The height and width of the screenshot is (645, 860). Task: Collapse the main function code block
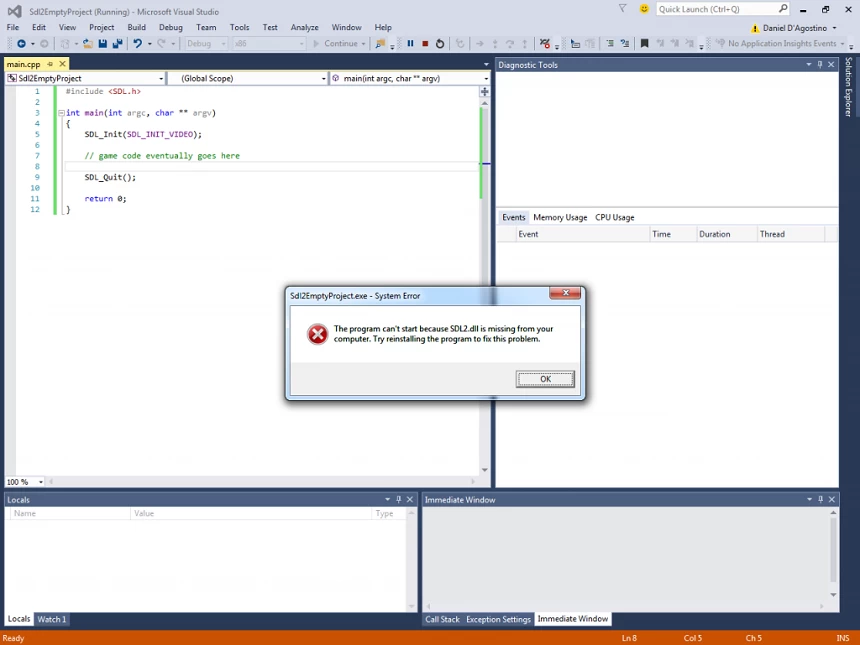pos(61,113)
